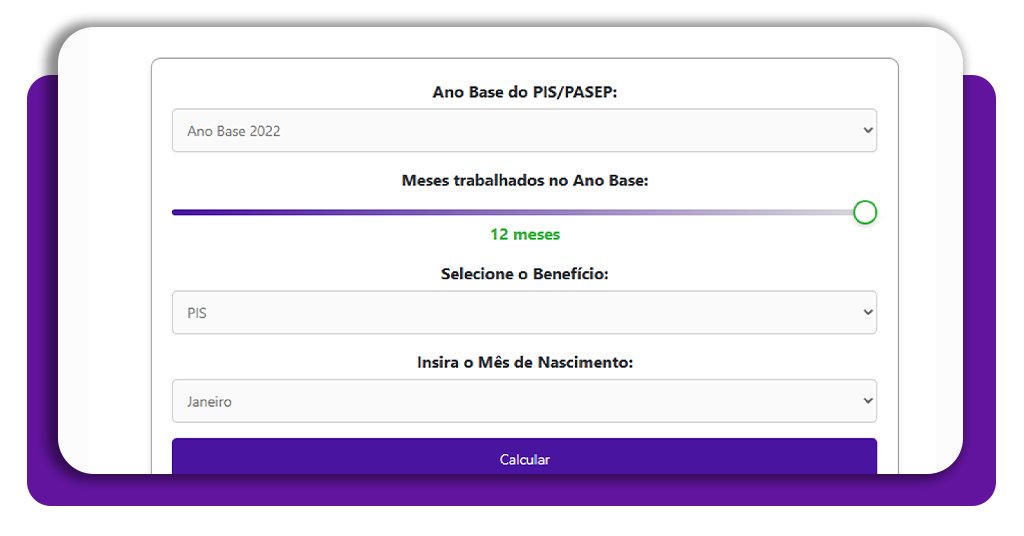Click the 'Ano Base do PIS/PASEP:' label

[524, 92]
